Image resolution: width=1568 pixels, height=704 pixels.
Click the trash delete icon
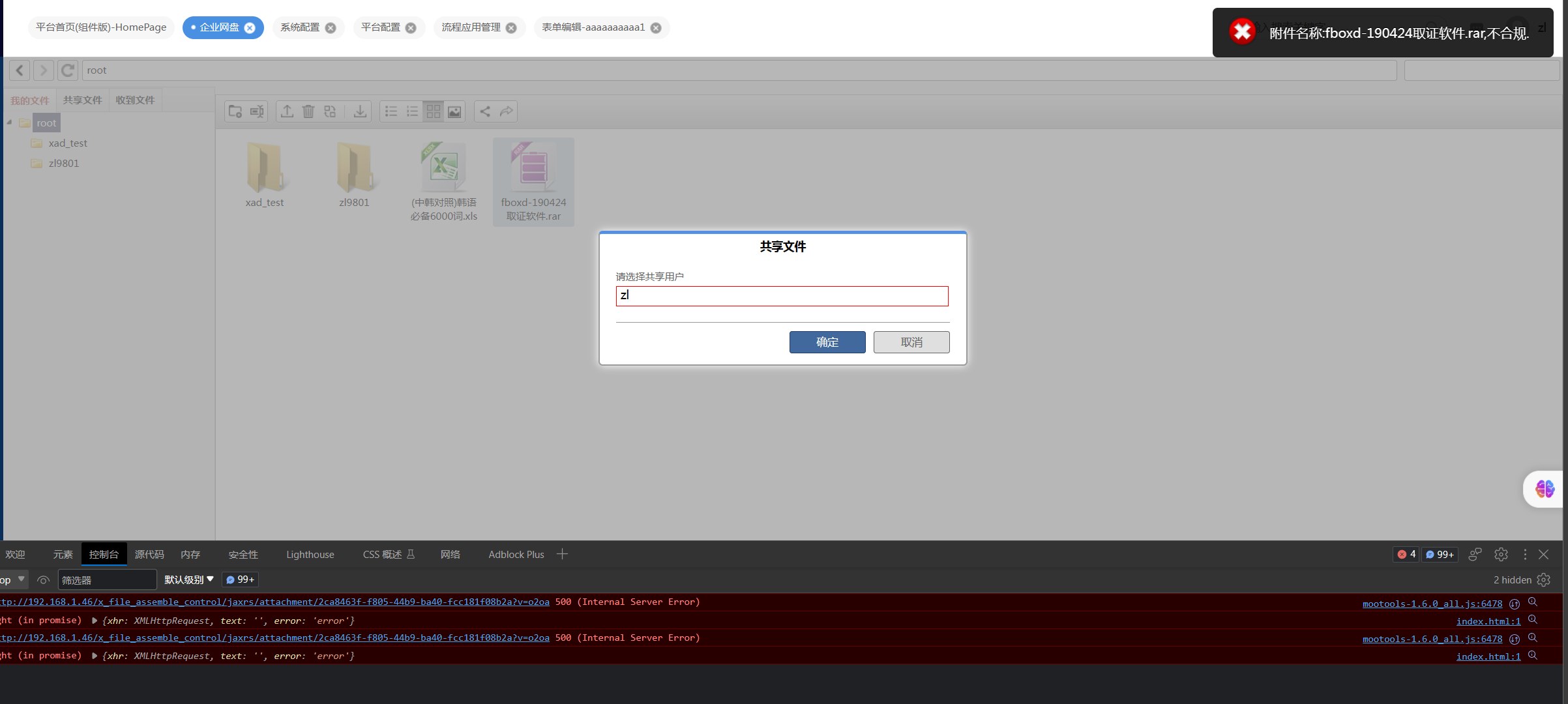pyautogui.click(x=308, y=111)
